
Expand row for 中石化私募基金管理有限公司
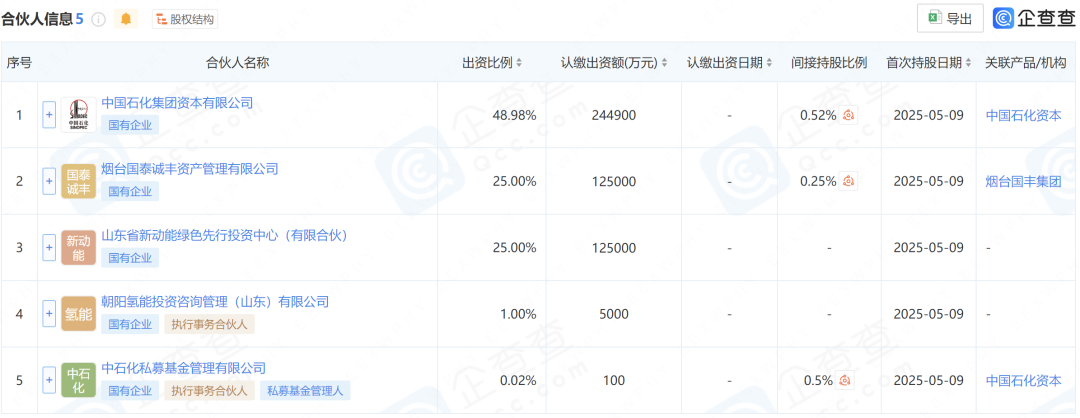pos(48,380)
